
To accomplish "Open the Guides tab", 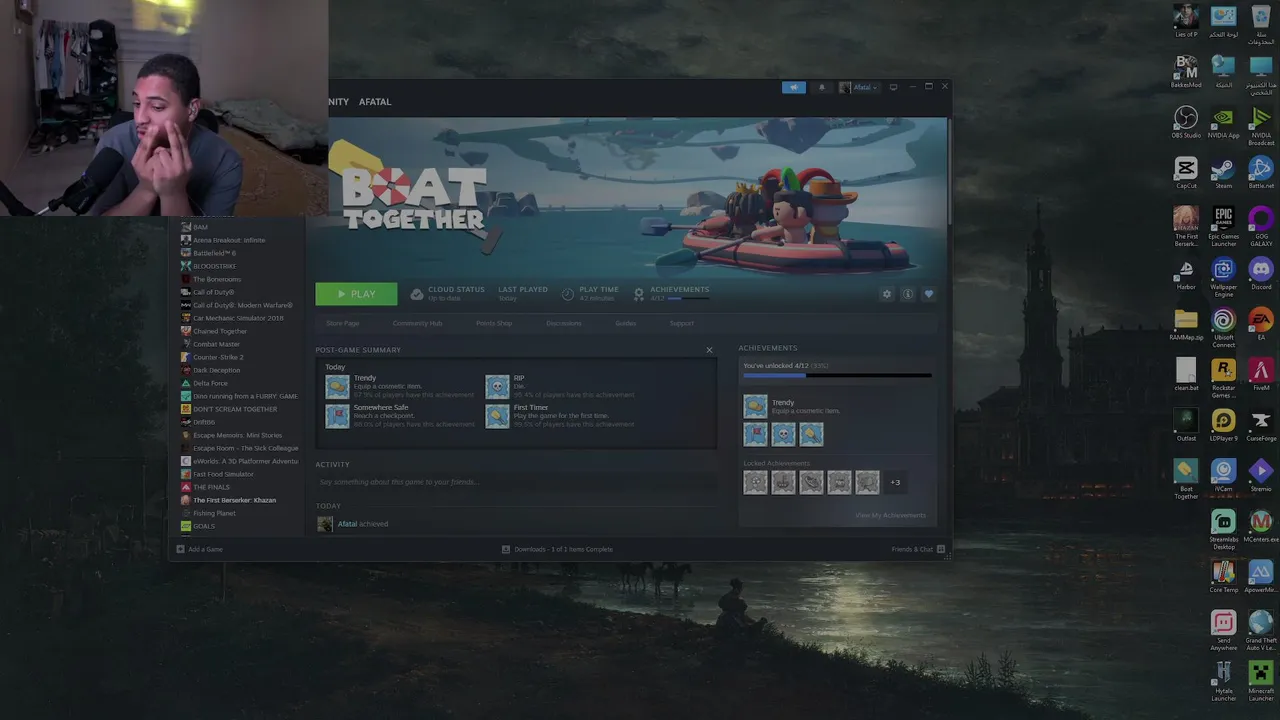I will point(626,323).
